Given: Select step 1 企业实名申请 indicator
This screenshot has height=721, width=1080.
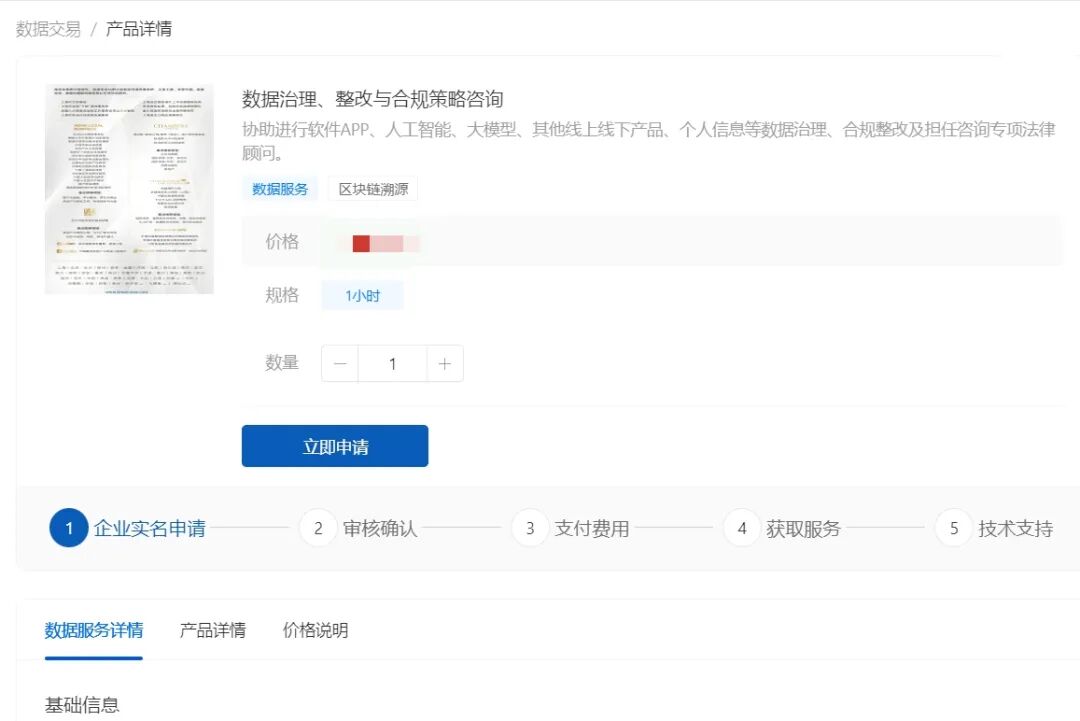Looking at the screenshot, I should [x=67, y=528].
